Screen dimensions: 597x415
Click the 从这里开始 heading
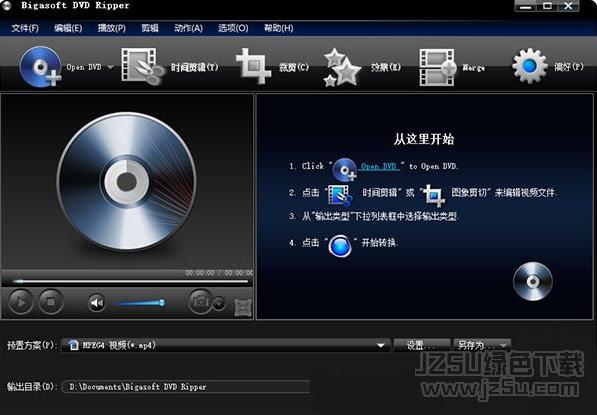pos(424,139)
